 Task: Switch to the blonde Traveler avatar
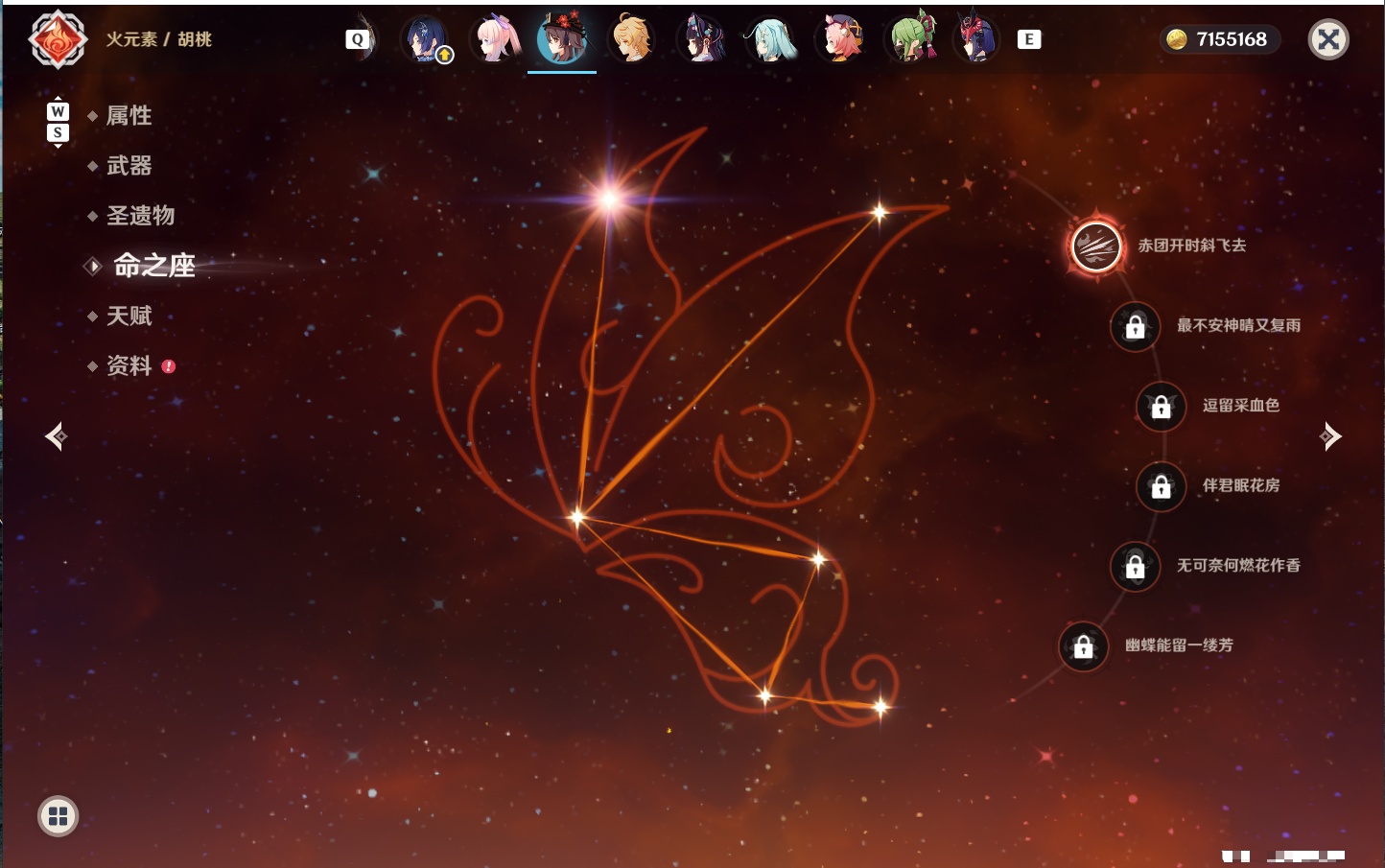point(632,39)
